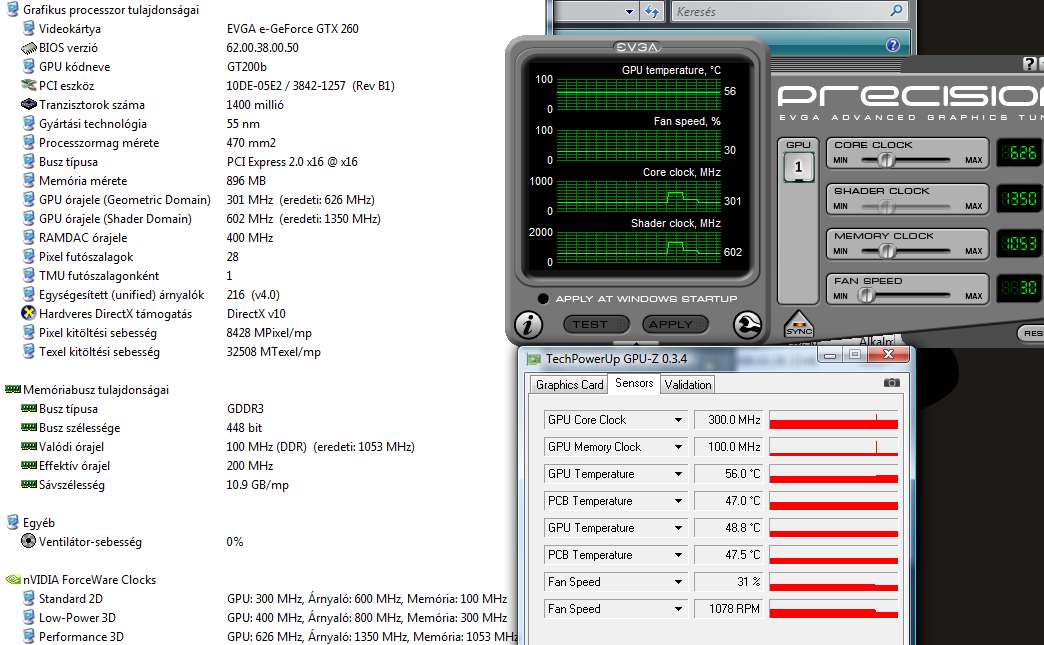Open the GPU Core Clock sensor dropdown

(x=678, y=420)
